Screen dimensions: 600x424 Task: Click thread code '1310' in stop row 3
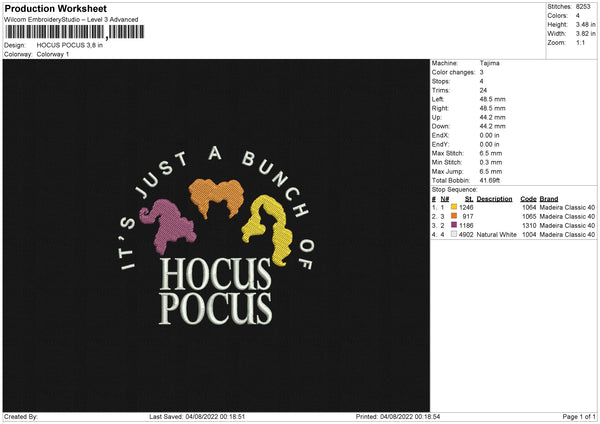(x=529, y=225)
